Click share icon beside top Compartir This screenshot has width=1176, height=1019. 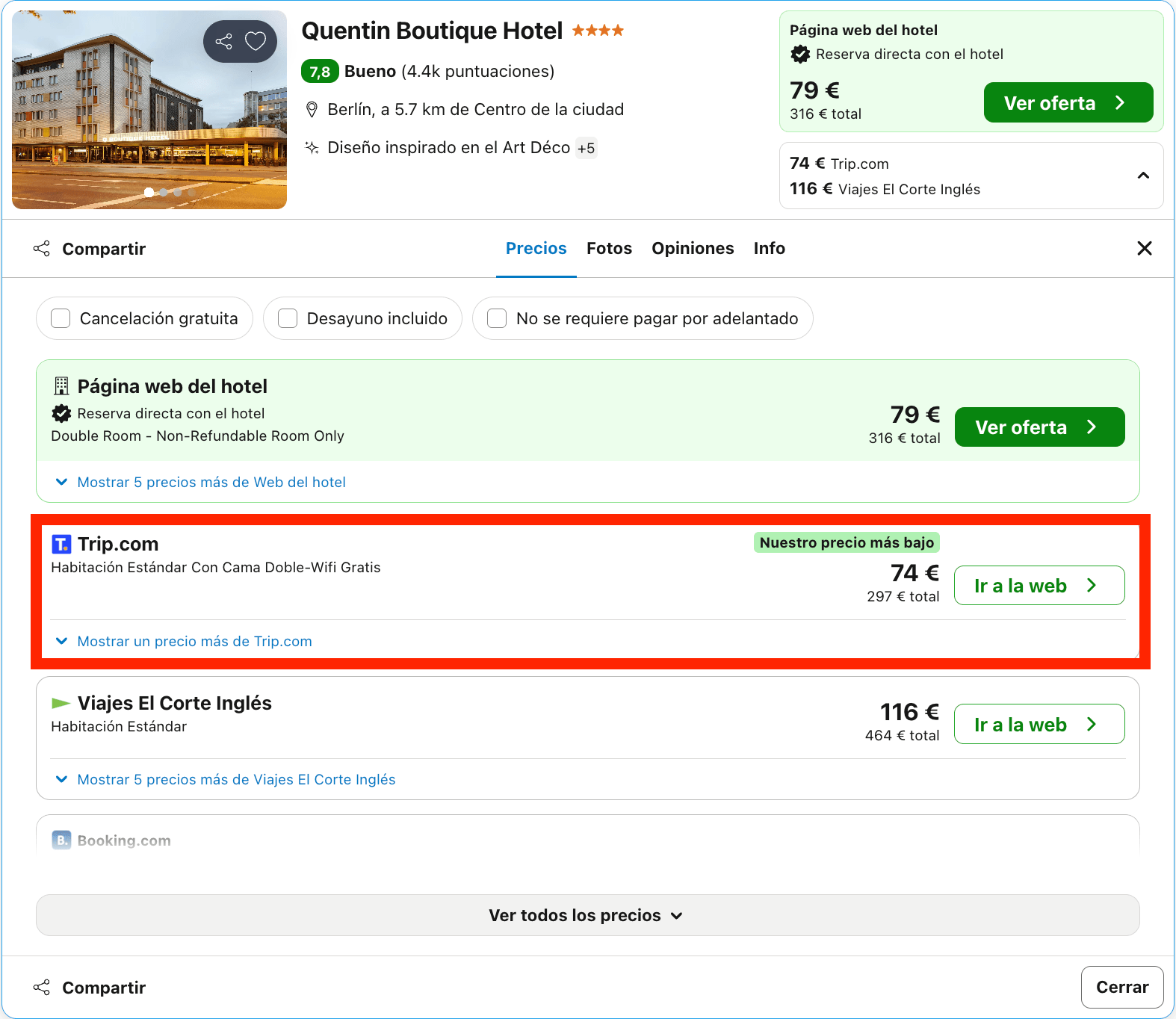point(42,249)
